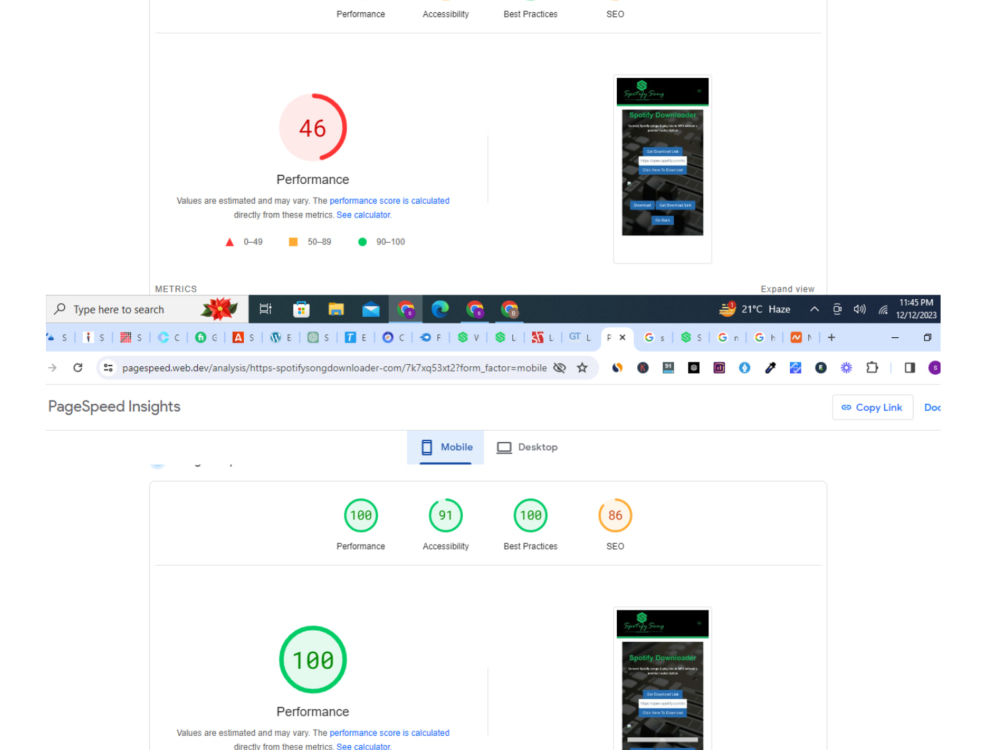Open the Extensions puzzle-piece menu

point(872,368)
